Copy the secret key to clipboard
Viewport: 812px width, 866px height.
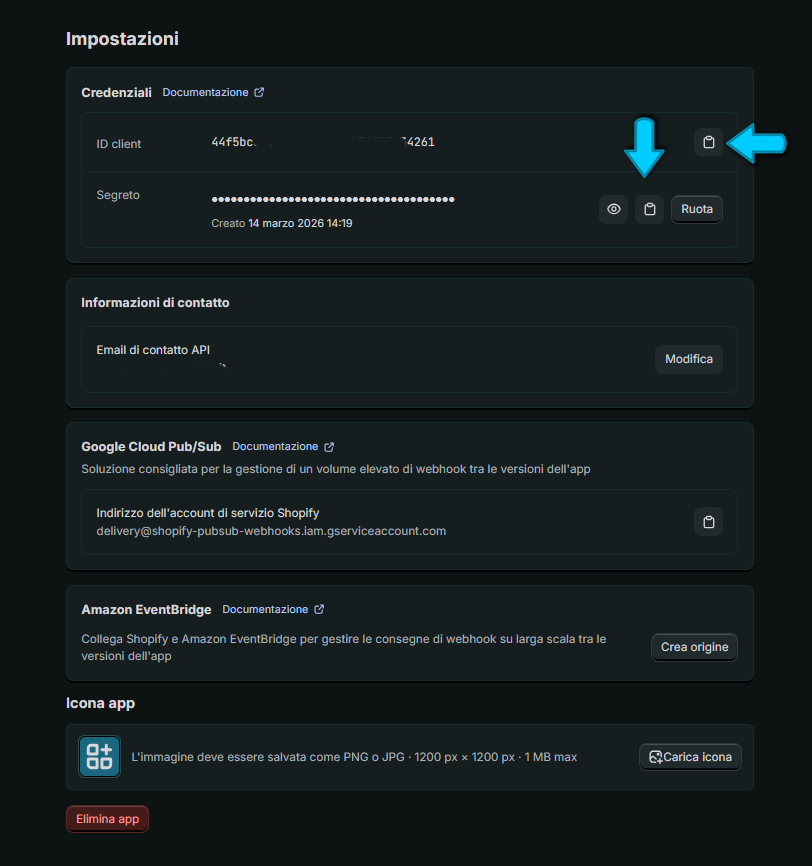(x=649, y=209)
